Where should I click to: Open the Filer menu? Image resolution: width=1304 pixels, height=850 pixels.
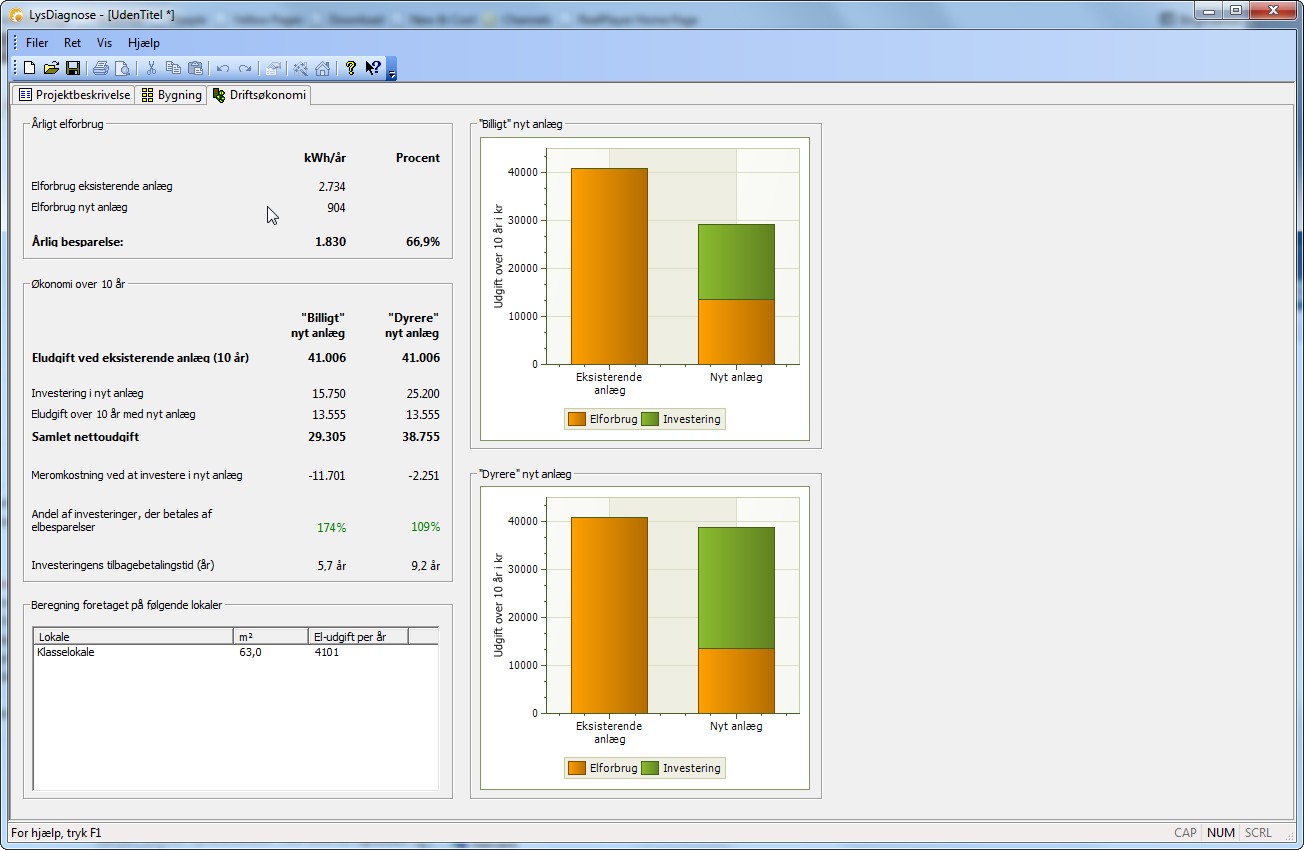click(x=37, y=43)
